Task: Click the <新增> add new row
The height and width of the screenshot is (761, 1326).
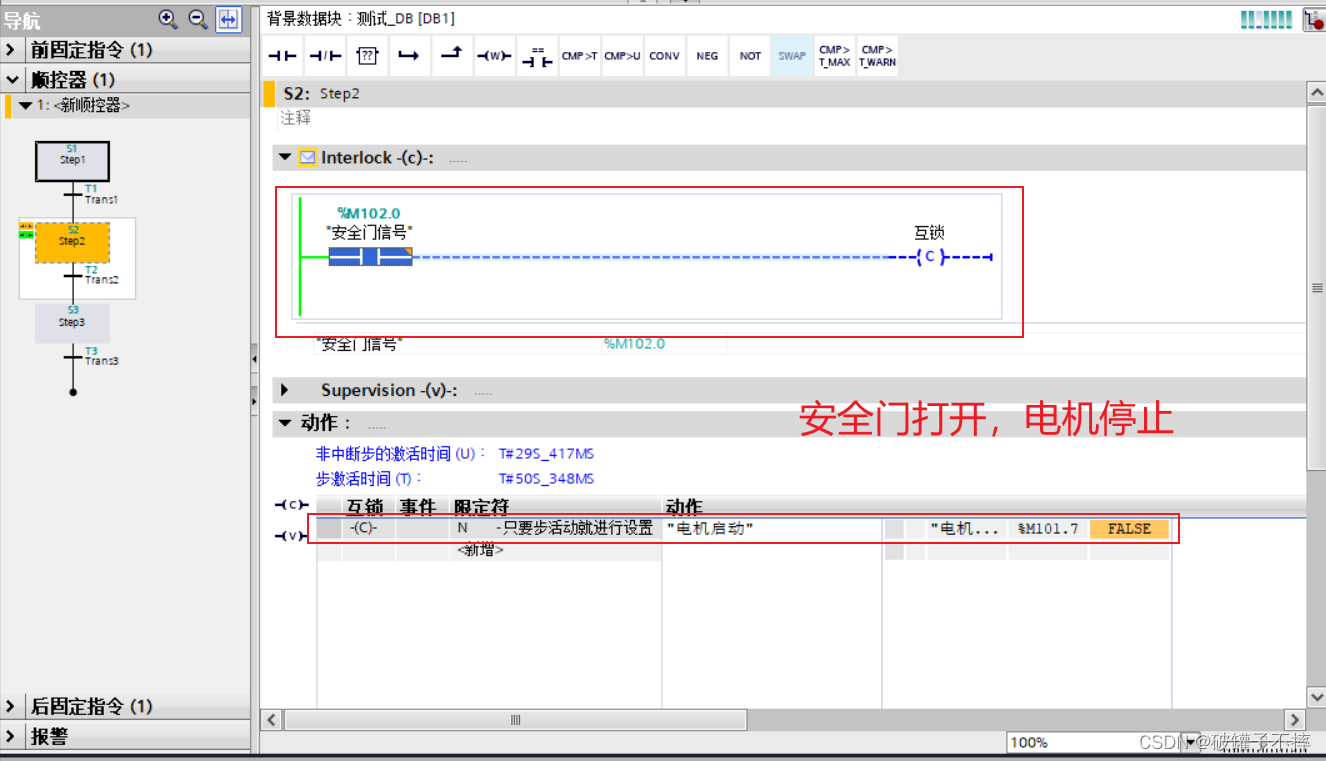Action: (x=480, y=550)
